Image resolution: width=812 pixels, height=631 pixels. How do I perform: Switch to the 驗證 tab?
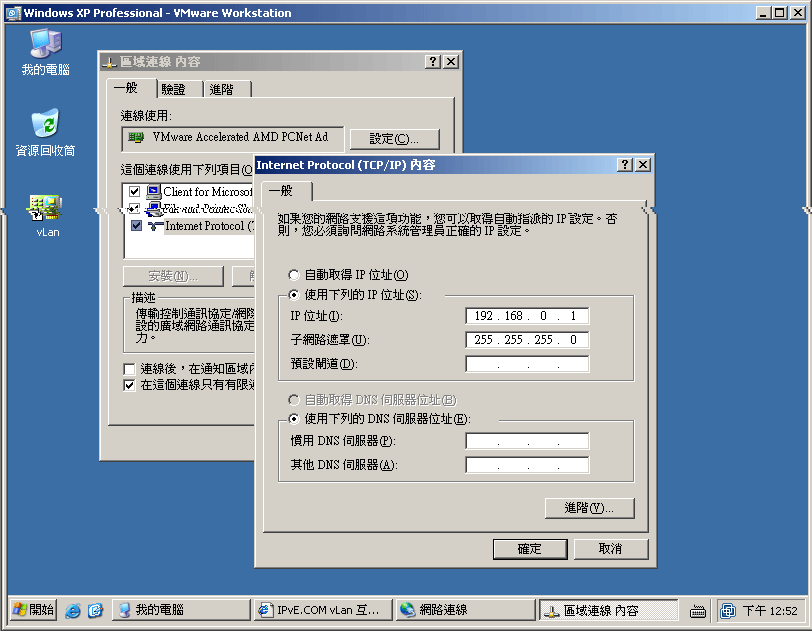click(177, 88)
